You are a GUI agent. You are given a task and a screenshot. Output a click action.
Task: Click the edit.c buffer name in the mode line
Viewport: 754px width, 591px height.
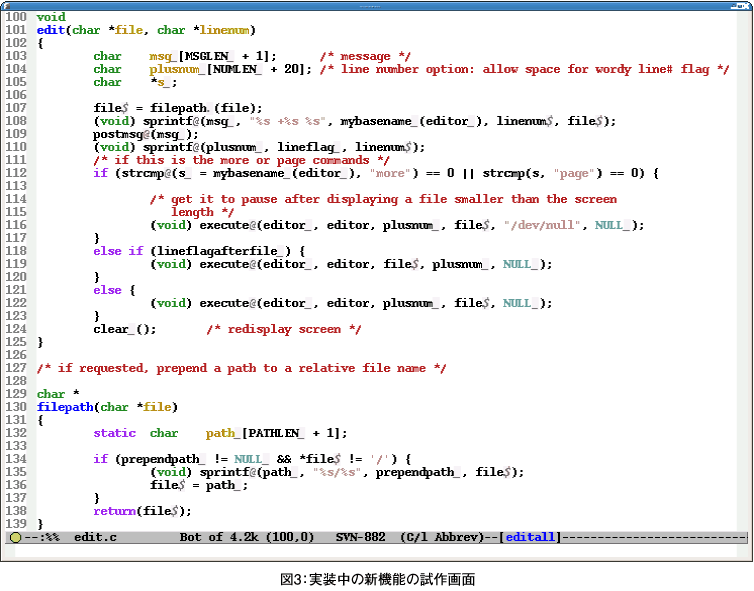(x=95, y=537)
